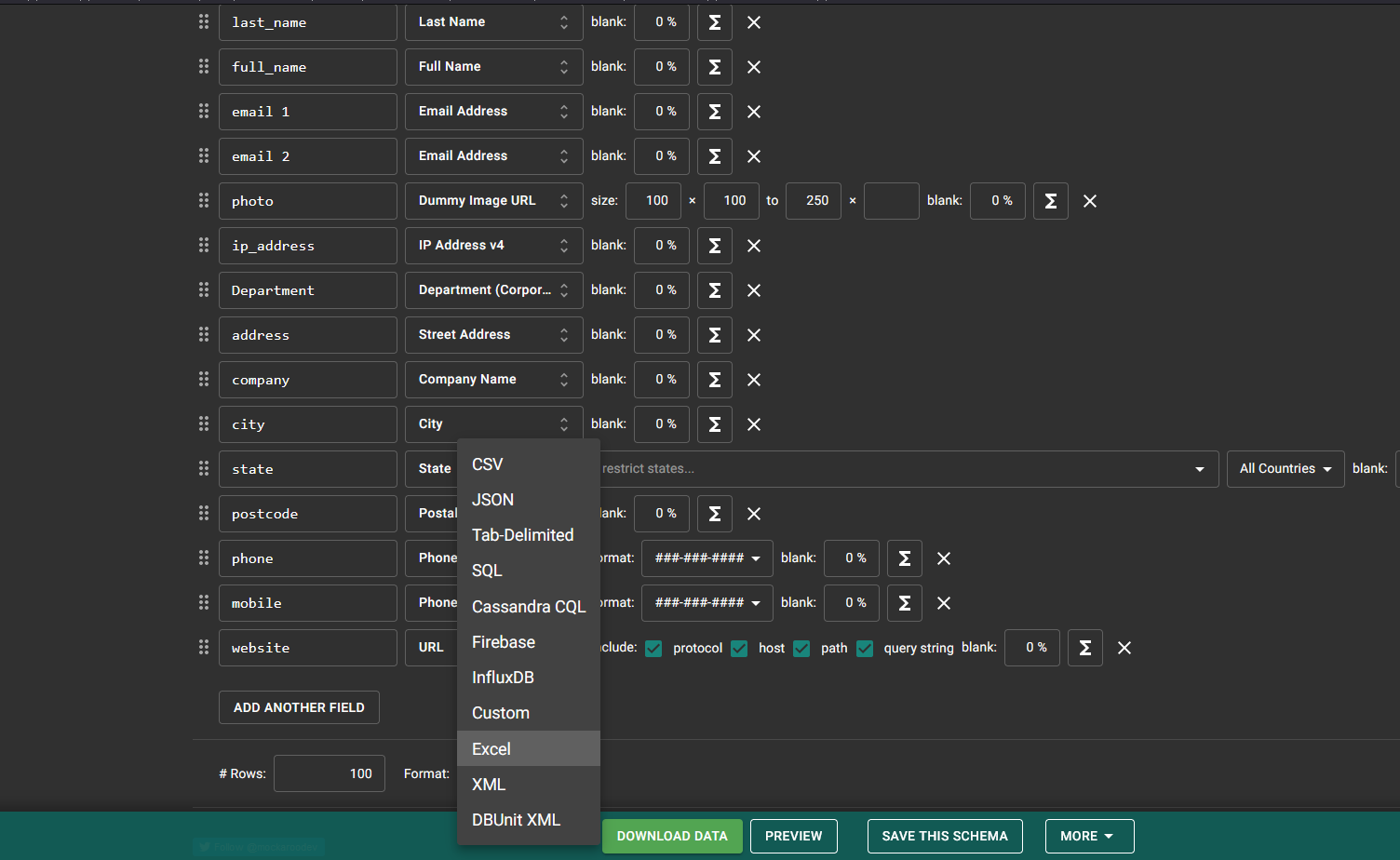Click the DOWNLOAD DATA button

click(672, 836)
